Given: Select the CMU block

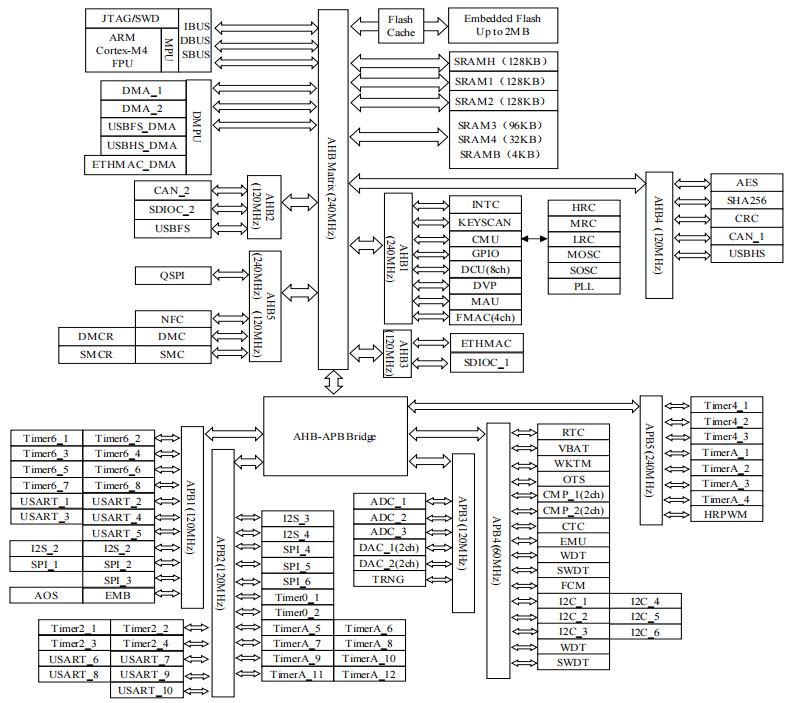Looking at the screenshot, I should click(x=485, y=239).
